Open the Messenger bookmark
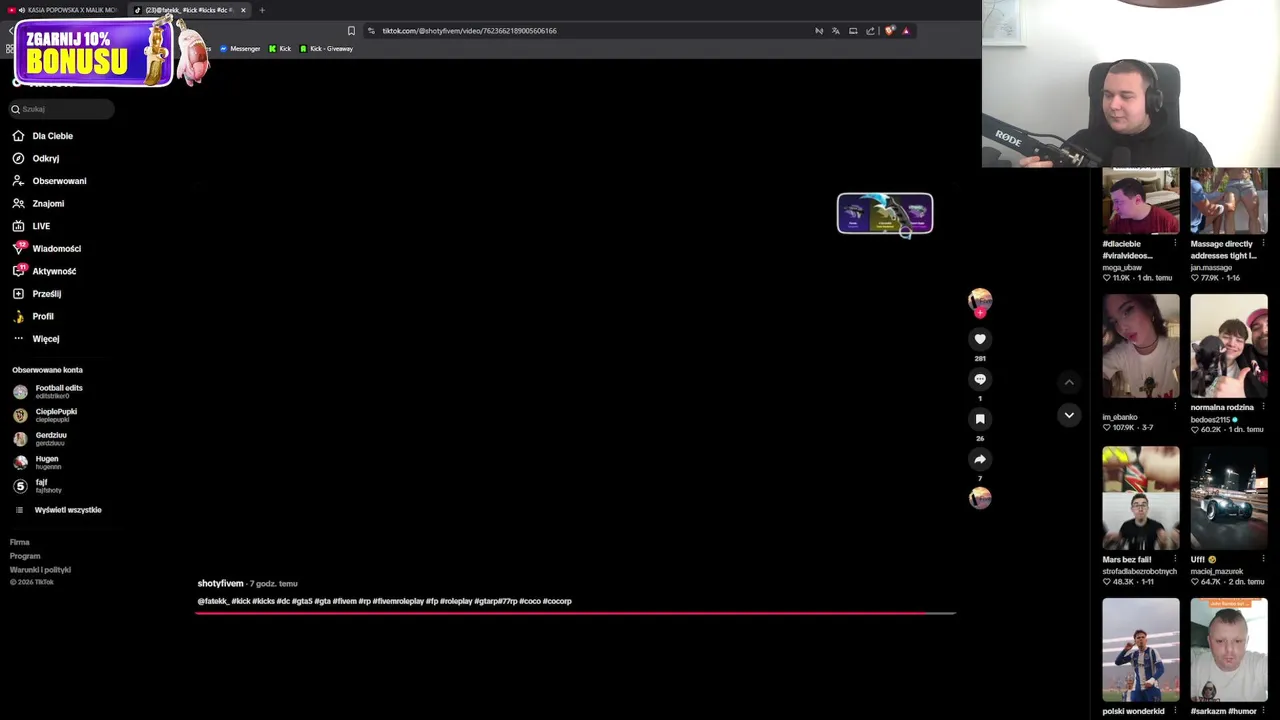 click(x=239, y=49)
